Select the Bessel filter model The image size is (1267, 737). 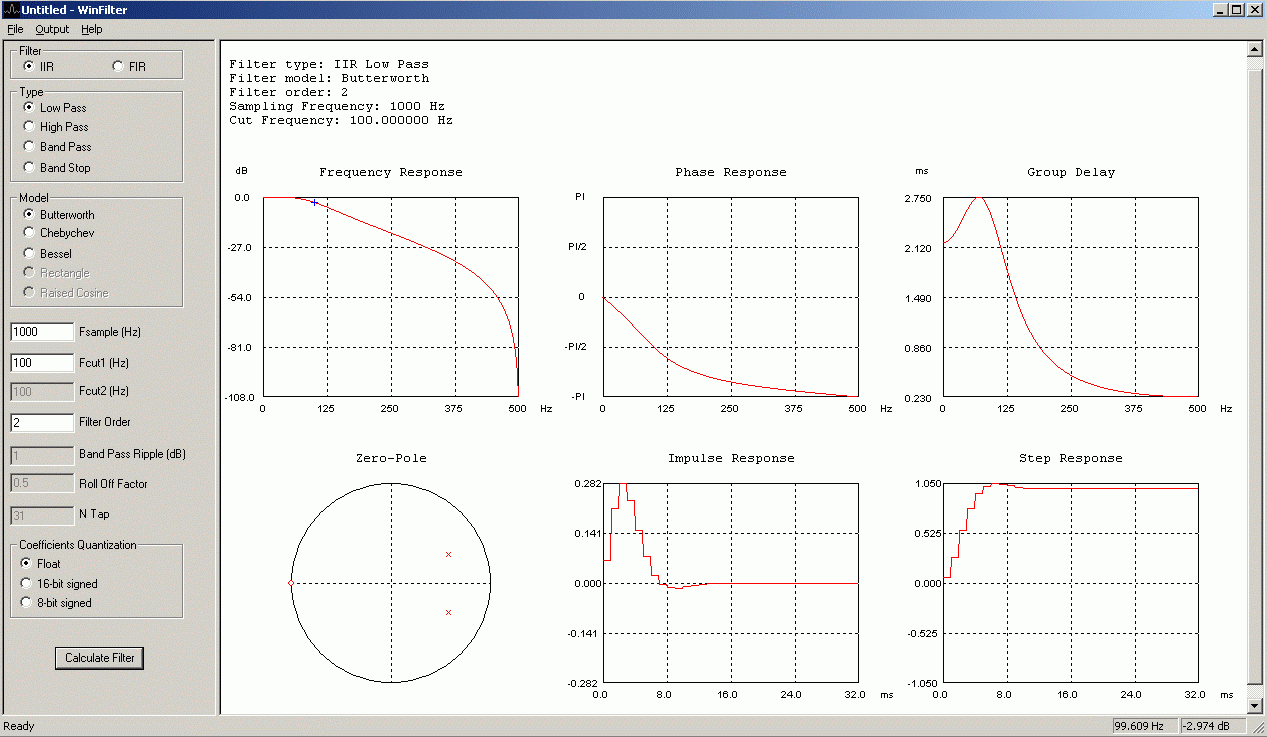click(48, 254)
